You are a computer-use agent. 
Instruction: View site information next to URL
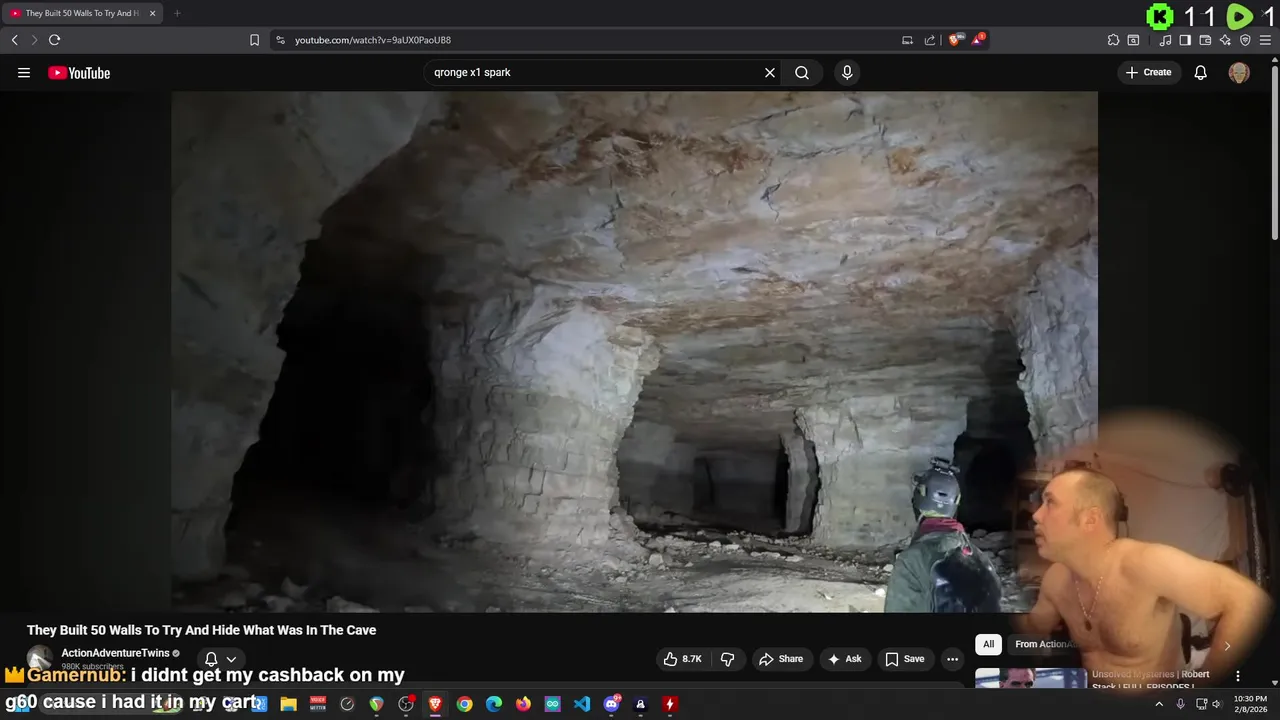[x=280, y=40]
